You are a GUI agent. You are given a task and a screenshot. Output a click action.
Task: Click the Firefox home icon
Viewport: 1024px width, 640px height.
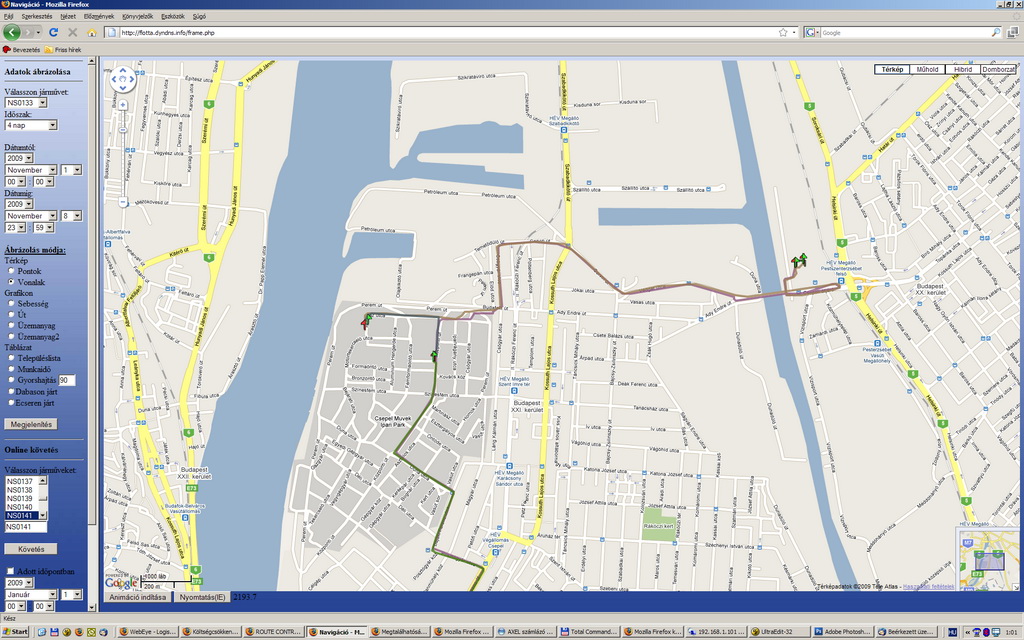(x=92, y=32)
